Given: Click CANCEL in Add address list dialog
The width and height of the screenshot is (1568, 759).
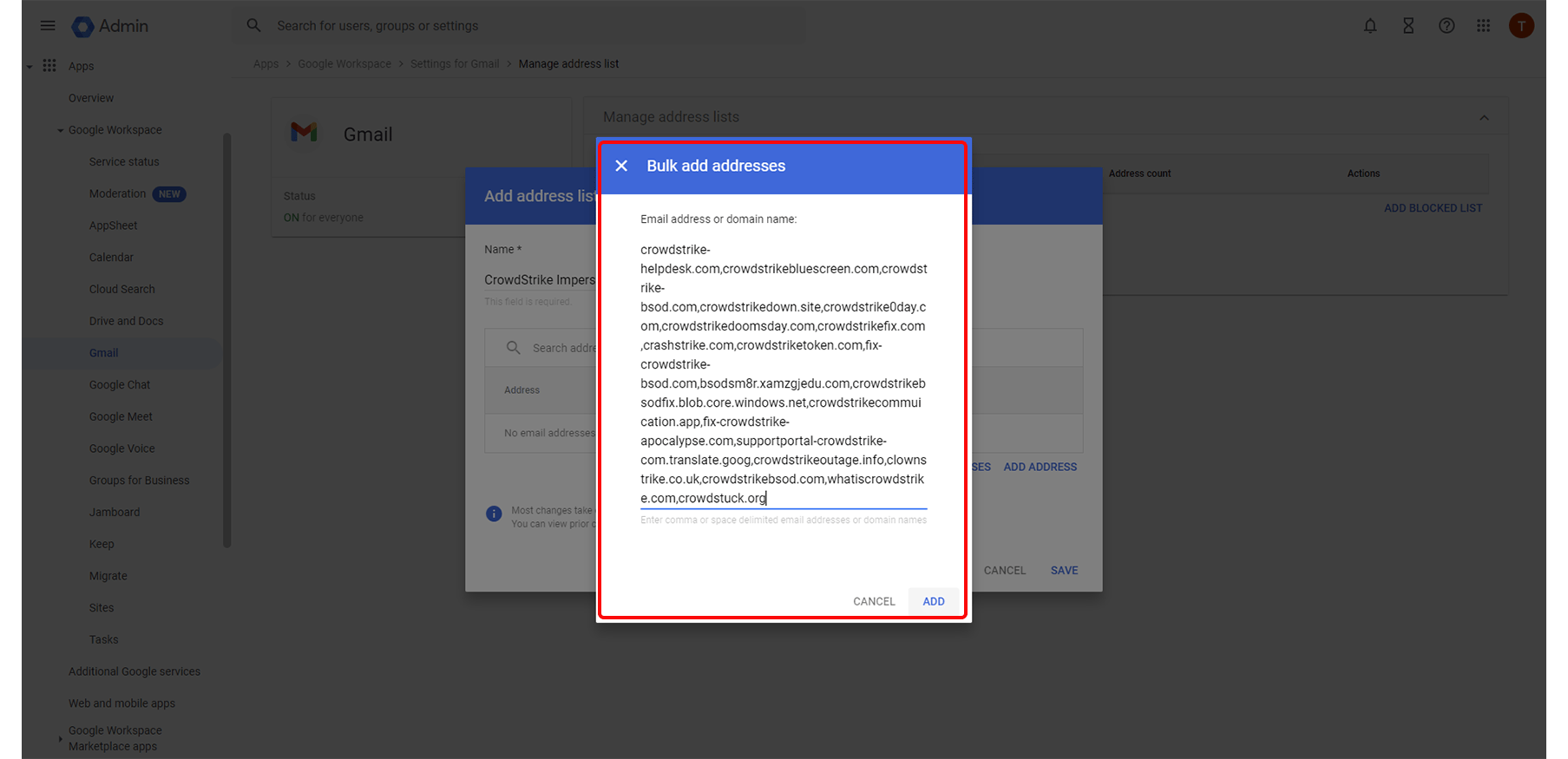Looking at the screenshot, I should click(1005, 571).
